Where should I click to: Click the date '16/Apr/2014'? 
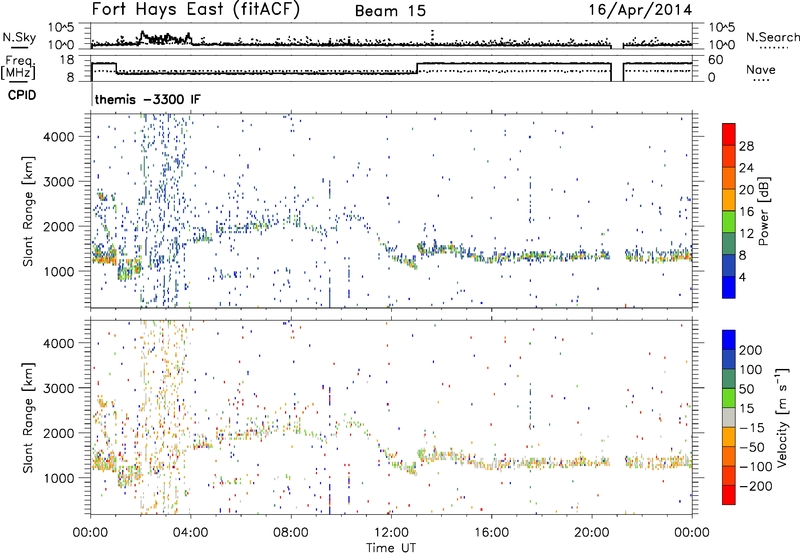(x=641, y=10)
